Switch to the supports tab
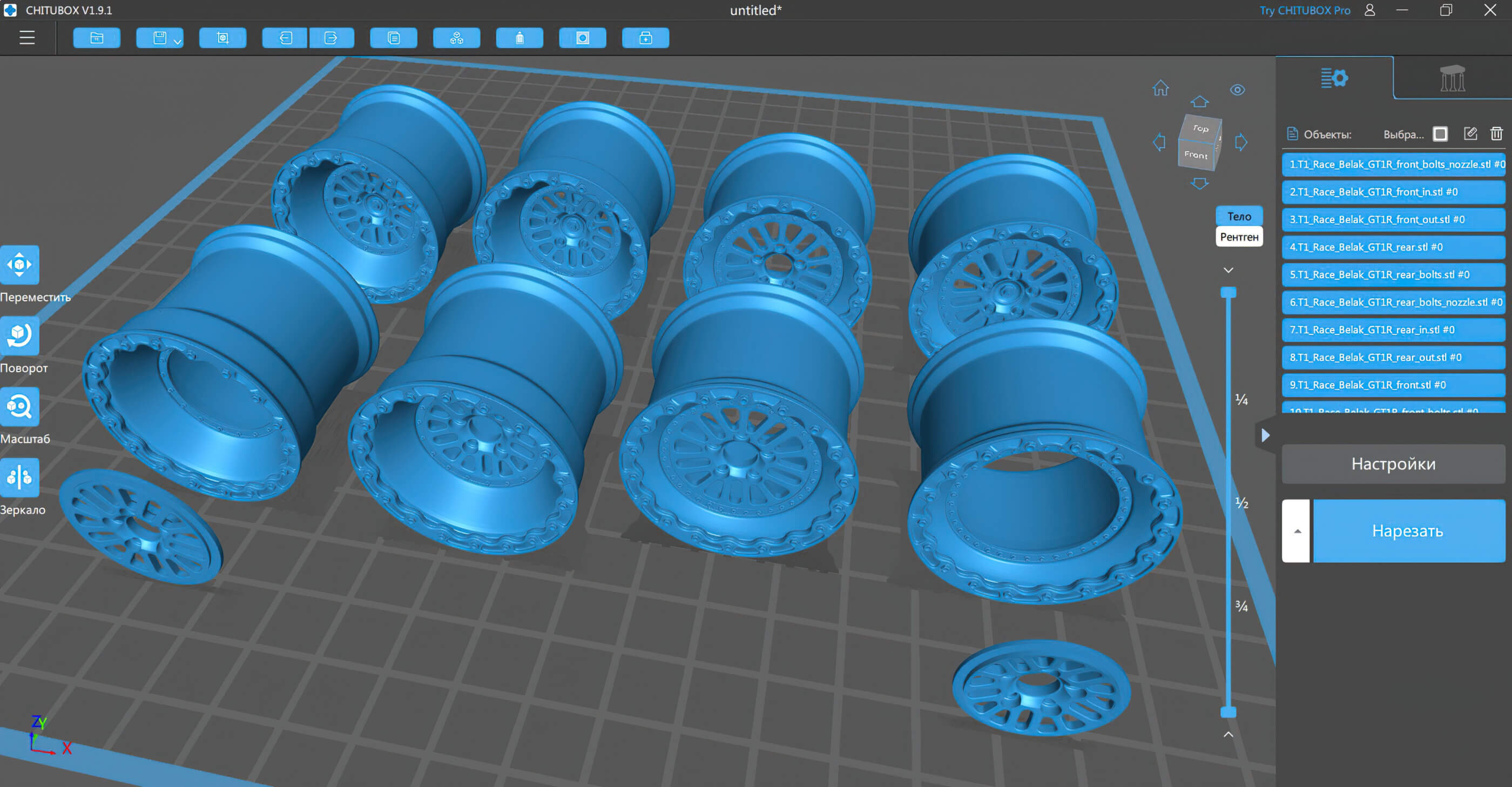The width and height of the screenshot is (1512, 787). tap(1452, 78)
